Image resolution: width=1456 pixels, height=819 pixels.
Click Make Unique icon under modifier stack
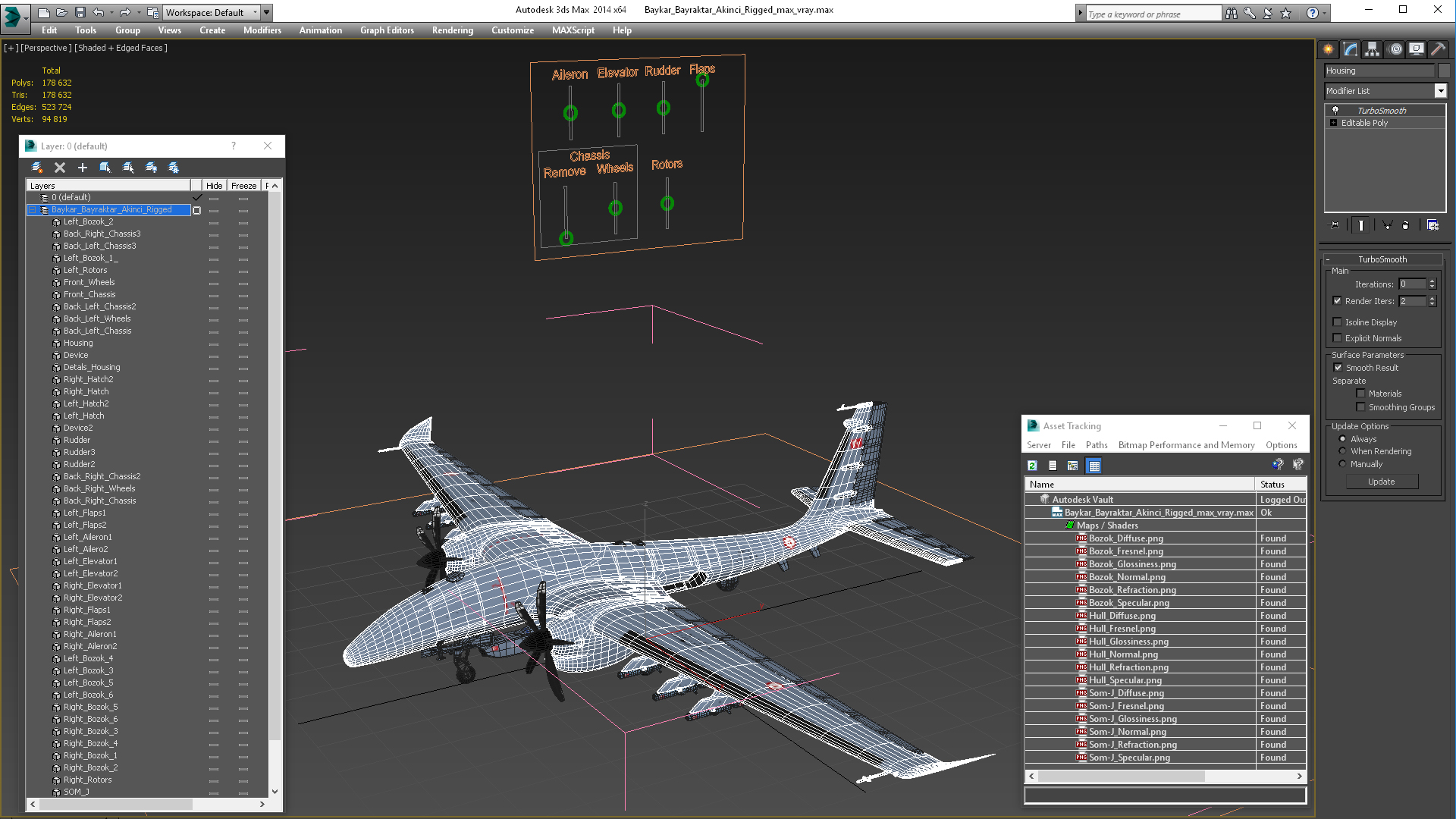(1387, 224)
